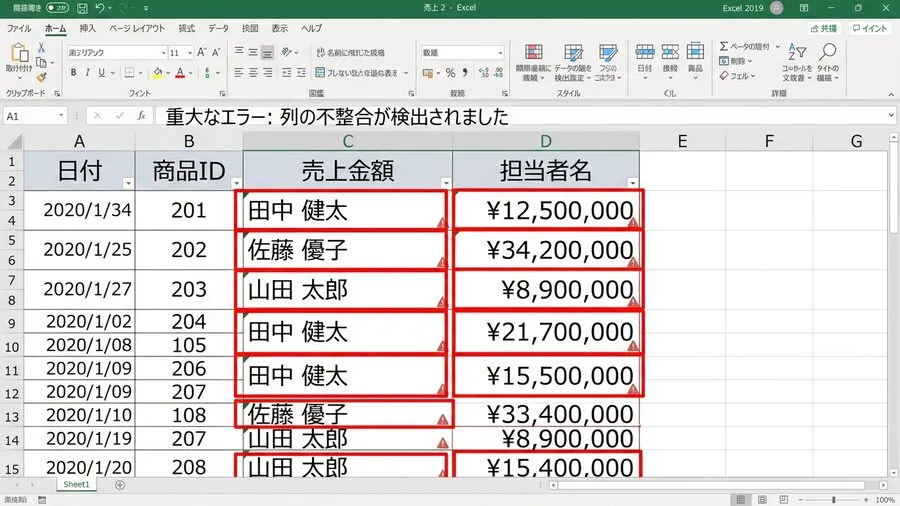Open Sort and Filter icon

(797, 62)
